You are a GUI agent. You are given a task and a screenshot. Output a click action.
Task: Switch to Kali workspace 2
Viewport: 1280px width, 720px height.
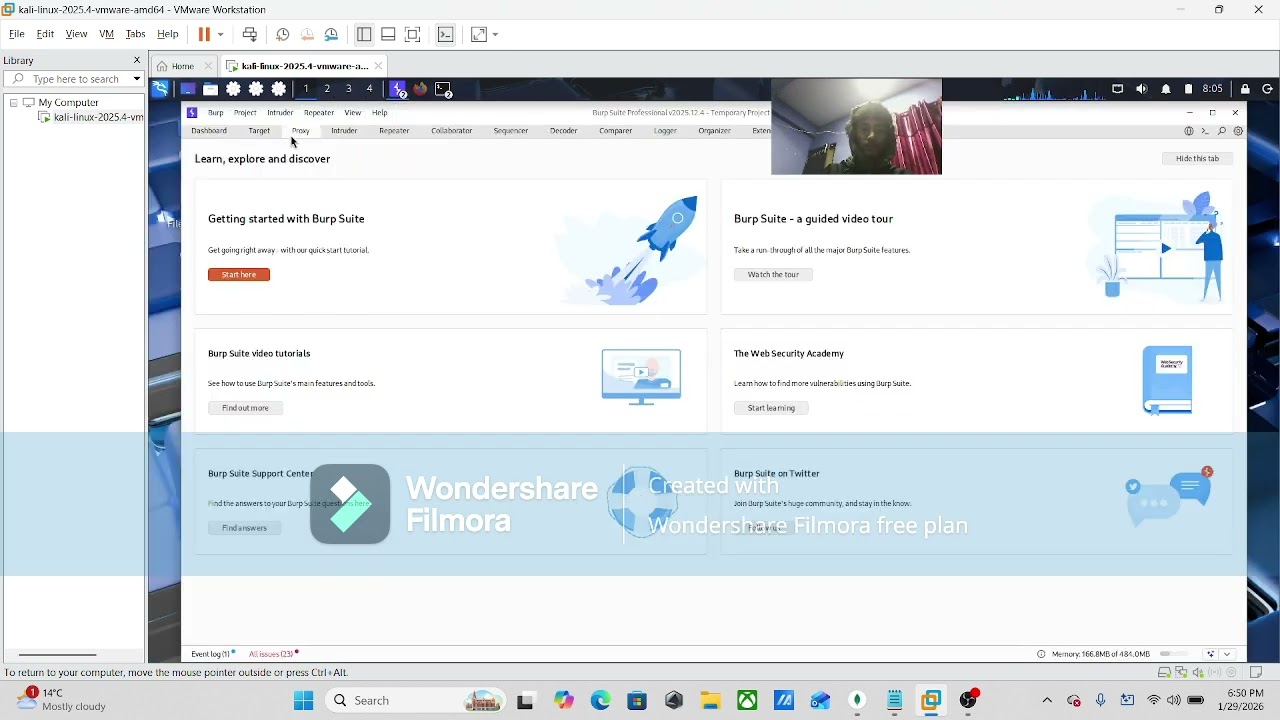[x=327, y=89]
